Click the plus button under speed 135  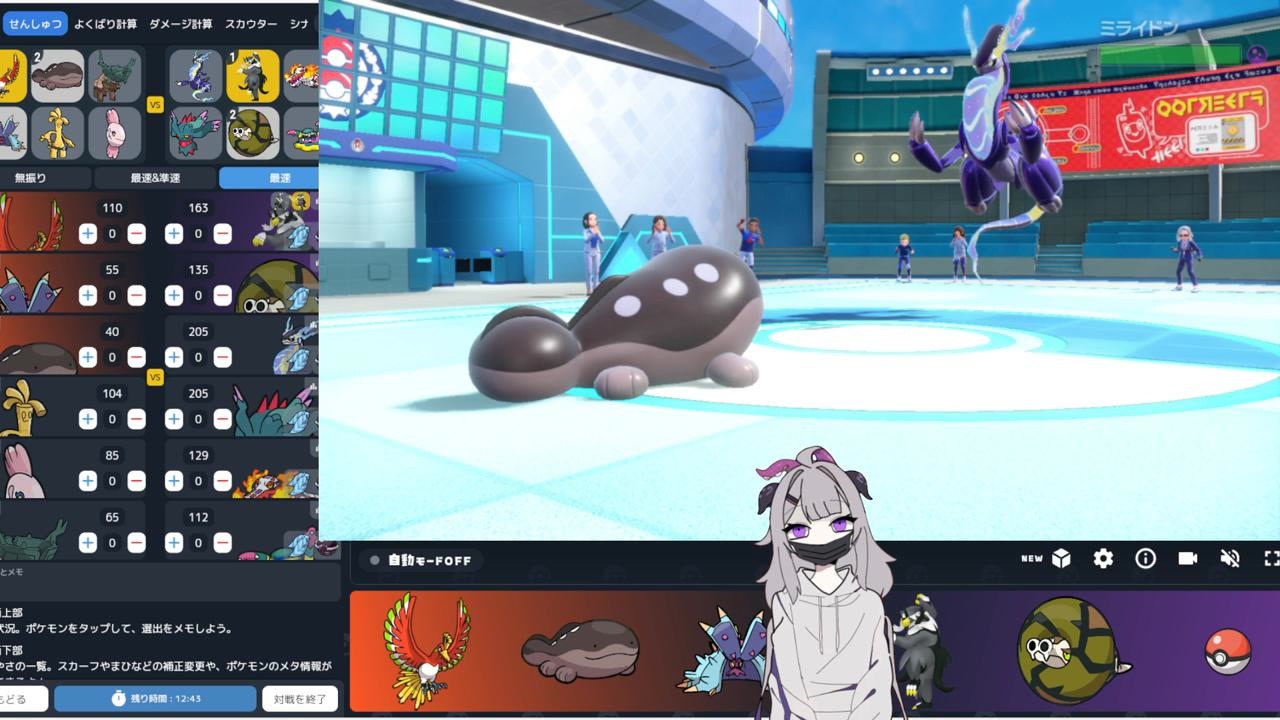(174, 296)
